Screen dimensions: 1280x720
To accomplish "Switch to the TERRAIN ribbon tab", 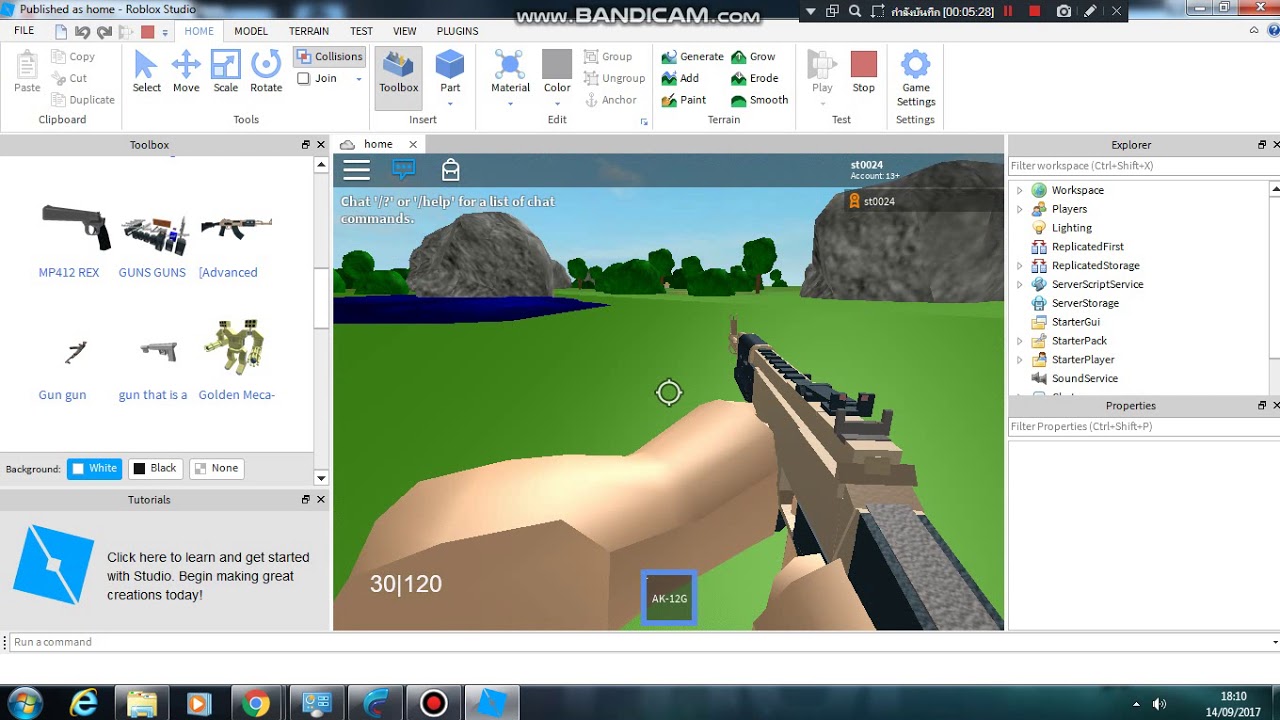I will click(x=309, y=31).
